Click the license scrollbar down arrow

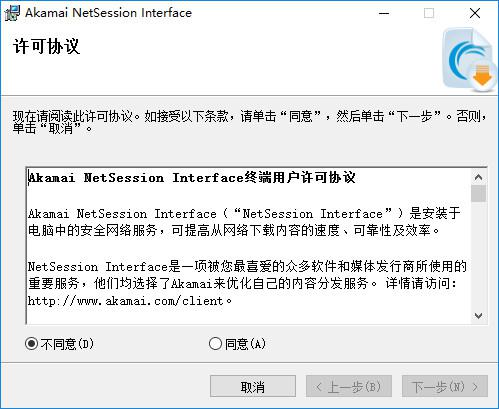point(479,315)
